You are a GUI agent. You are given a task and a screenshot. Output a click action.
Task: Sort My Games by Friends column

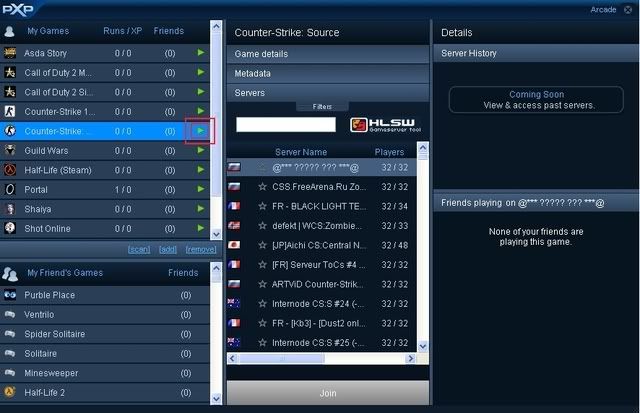pyautogui.click(x=169, y=31)
